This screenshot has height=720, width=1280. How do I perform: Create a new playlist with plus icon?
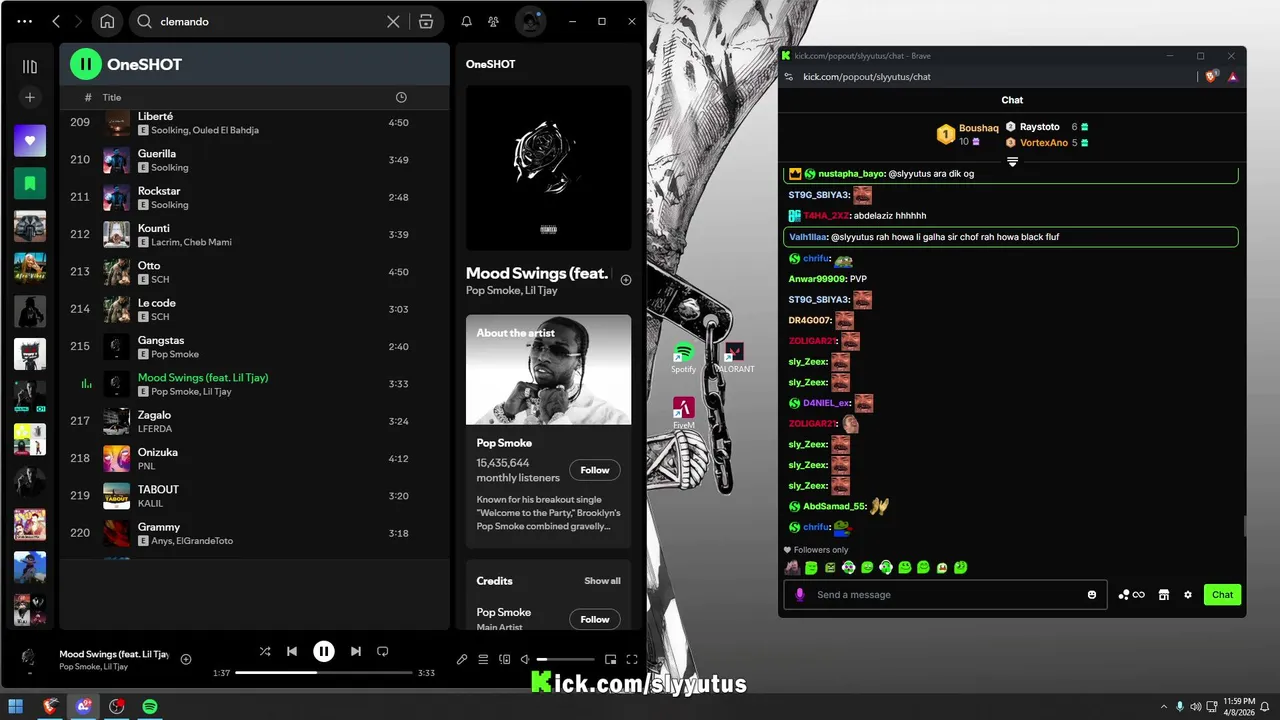[x=30, y=97]
